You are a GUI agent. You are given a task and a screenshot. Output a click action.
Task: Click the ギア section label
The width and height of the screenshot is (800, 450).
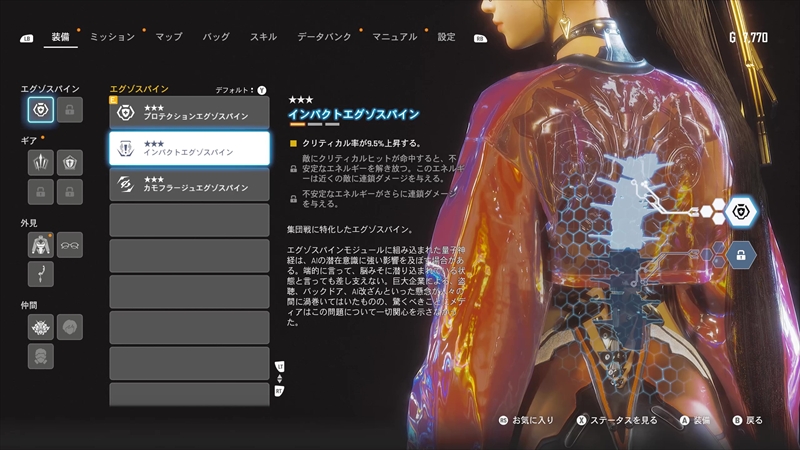29,141
